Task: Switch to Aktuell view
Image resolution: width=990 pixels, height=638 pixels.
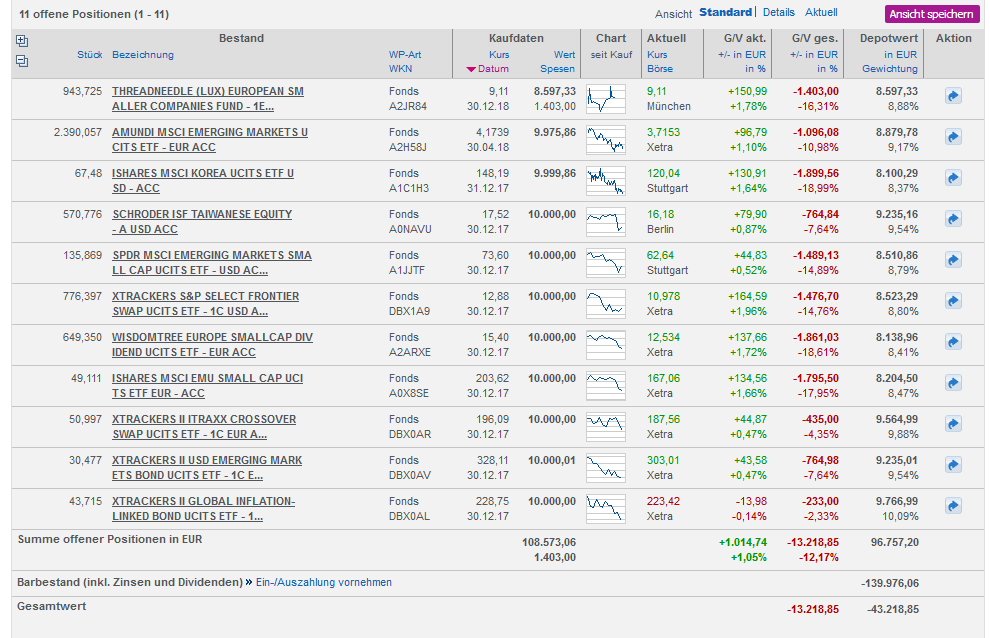Action: pyautogui.click(x=821, y=12)
